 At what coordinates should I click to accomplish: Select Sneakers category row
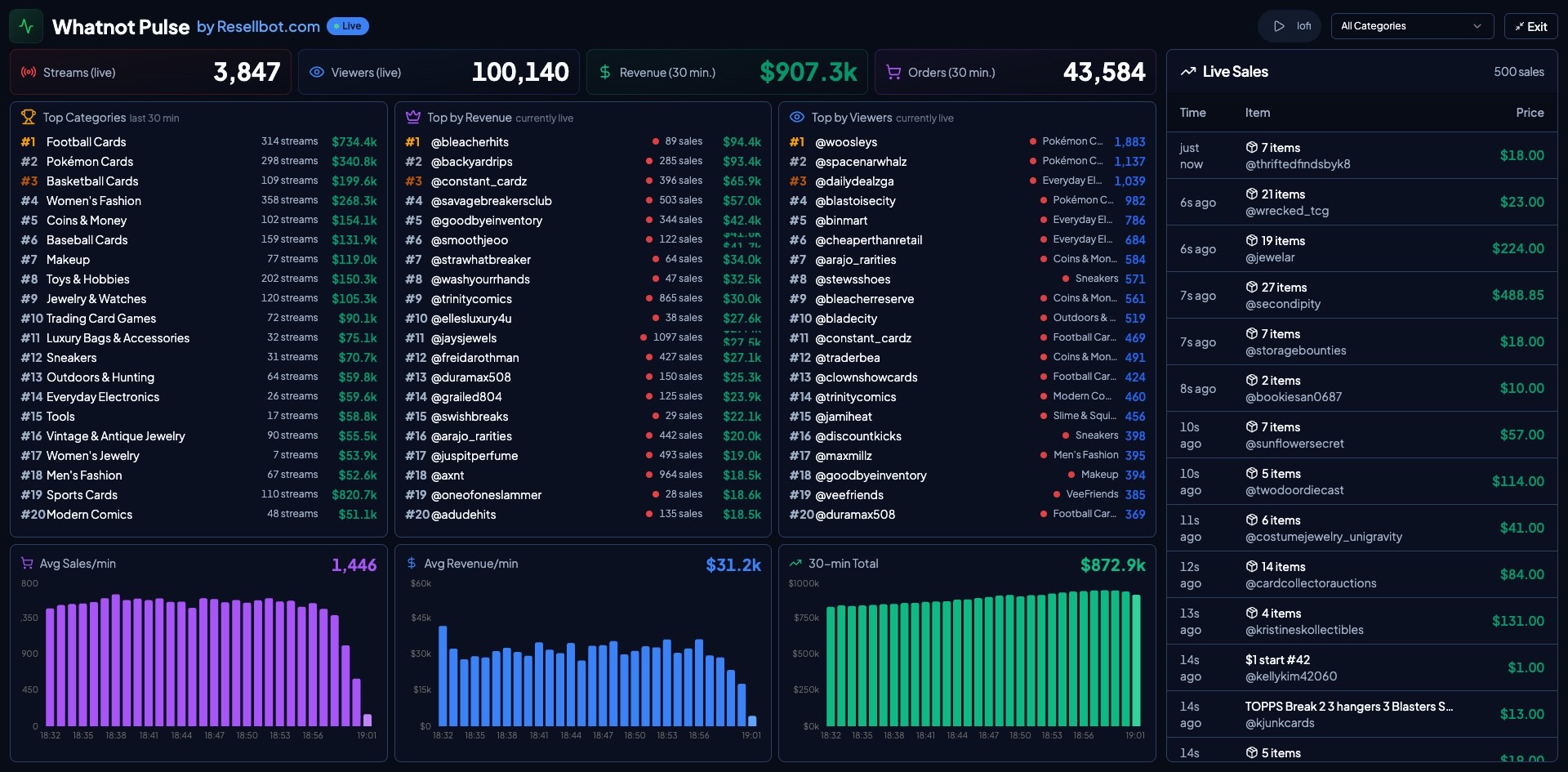coord(198,357)
